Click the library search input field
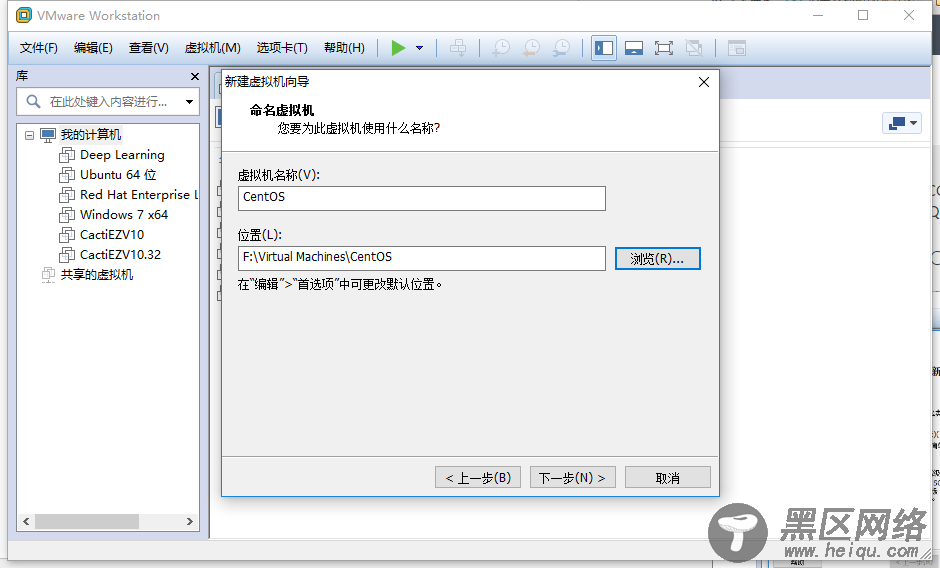 point(108,102)
